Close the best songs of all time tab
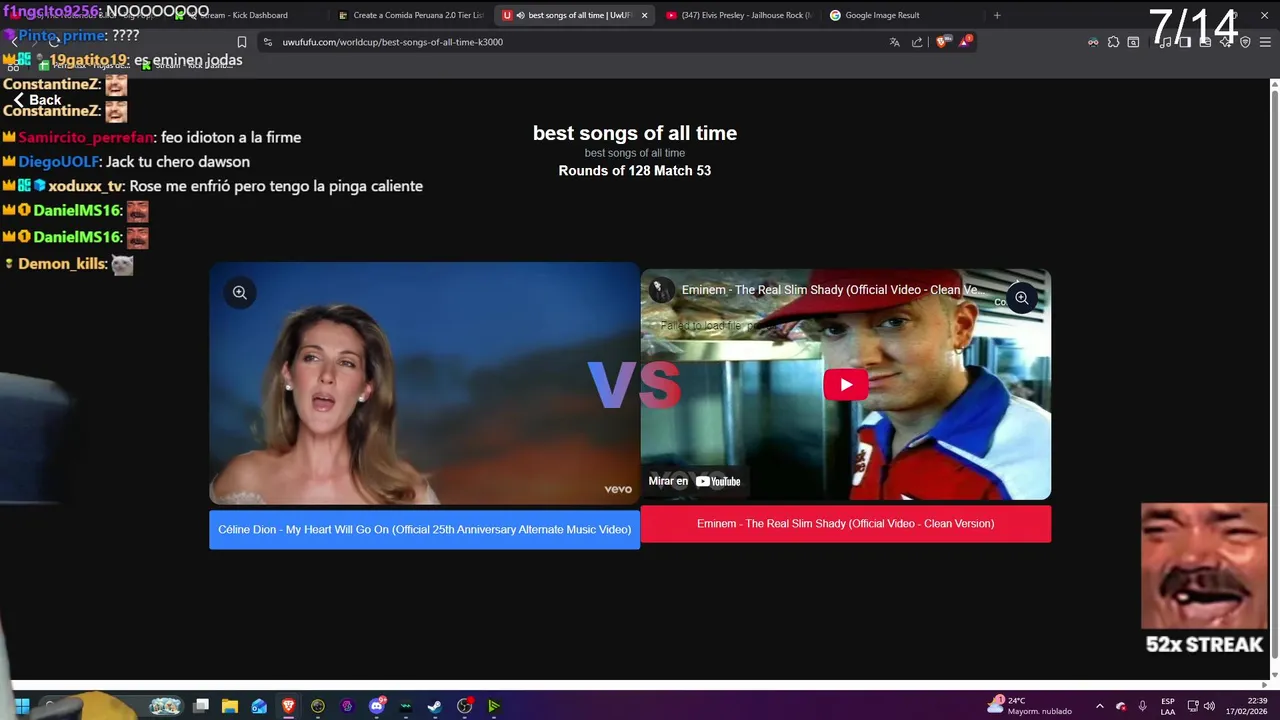This screenshot has height=720, width=1280. coord(644,15)
